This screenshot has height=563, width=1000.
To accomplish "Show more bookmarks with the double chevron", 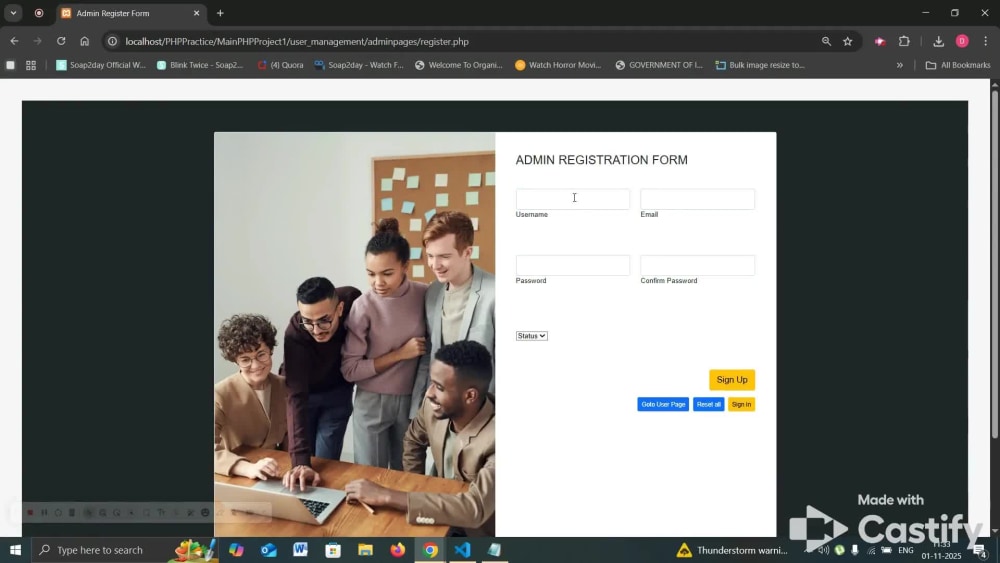I will [900, 65].
